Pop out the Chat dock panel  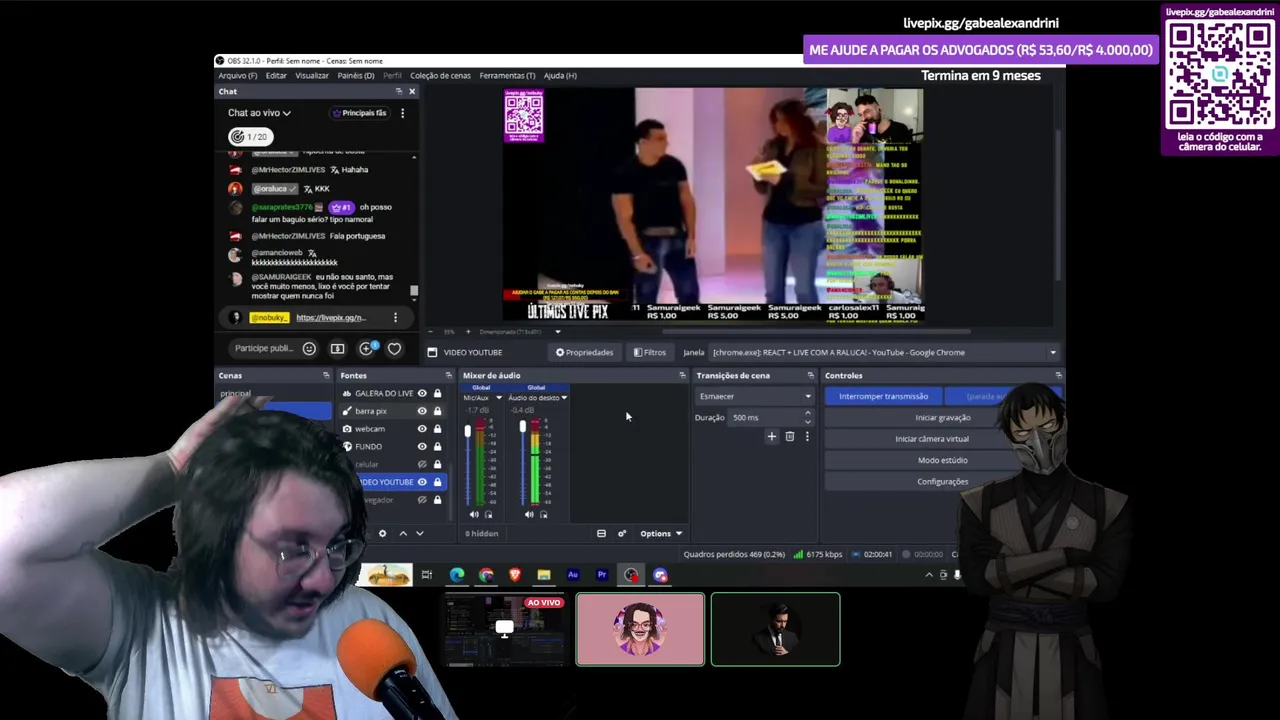[x=398, y=91]
